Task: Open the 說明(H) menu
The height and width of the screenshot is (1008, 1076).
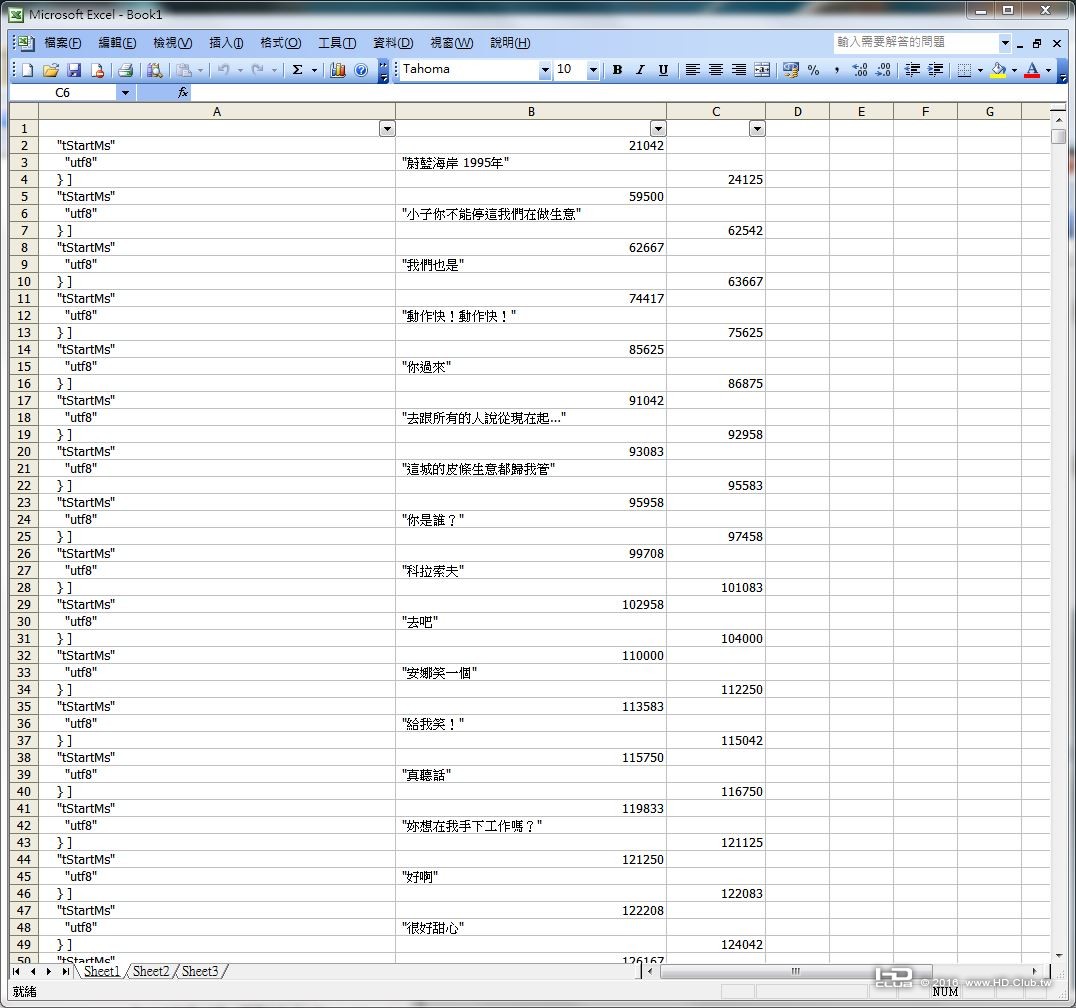Action: (510, 43)
